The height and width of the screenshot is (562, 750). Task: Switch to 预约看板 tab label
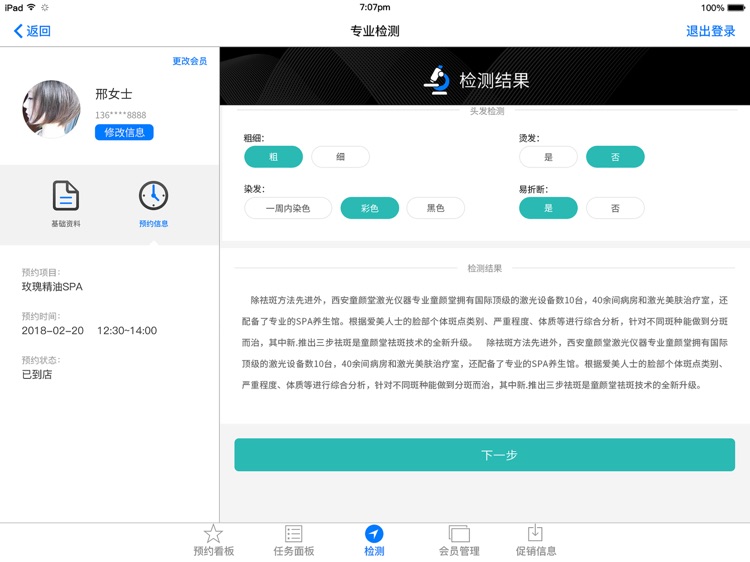coord(213,551)
